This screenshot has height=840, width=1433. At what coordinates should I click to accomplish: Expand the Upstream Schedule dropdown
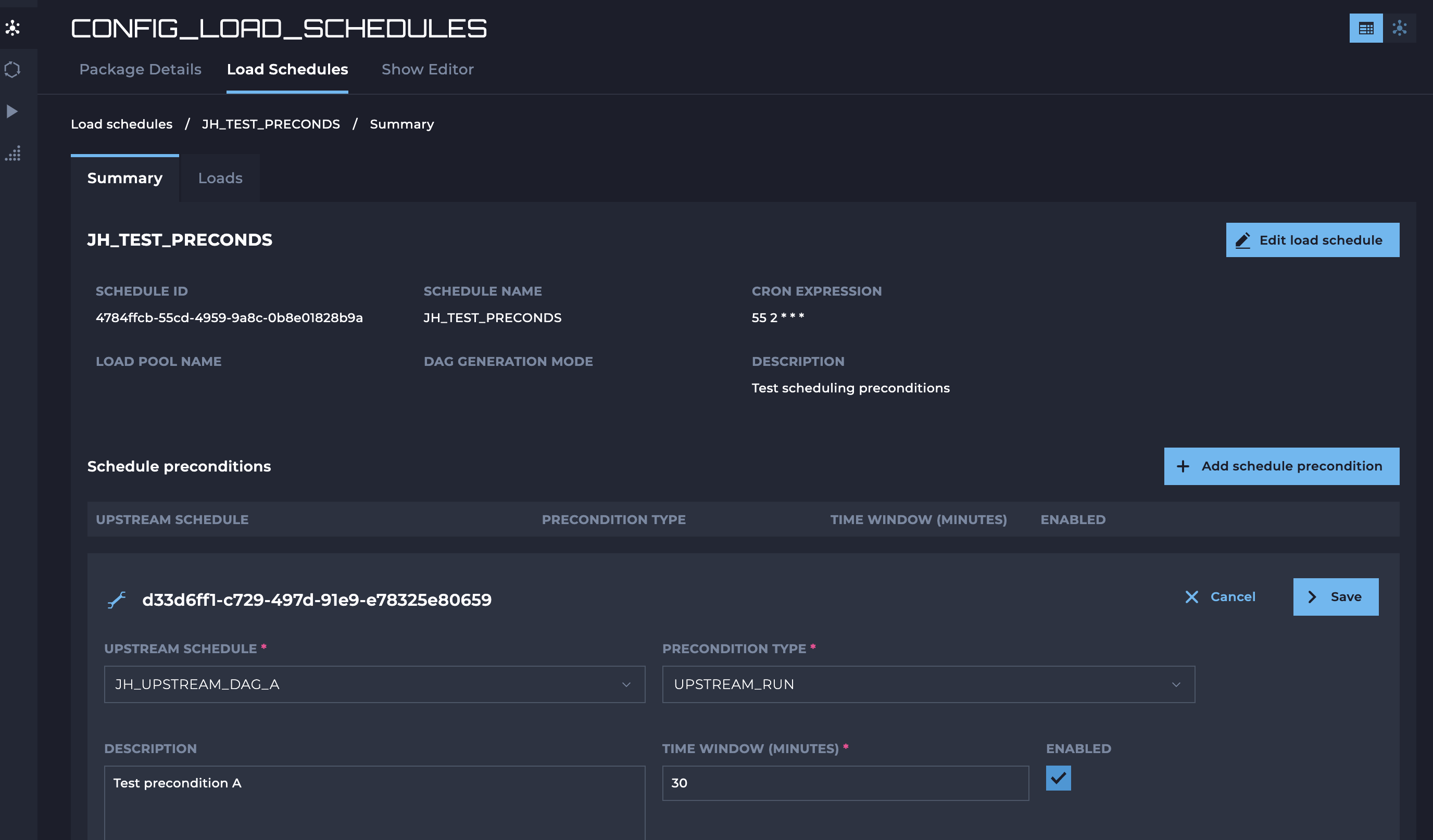coord(374,684)
